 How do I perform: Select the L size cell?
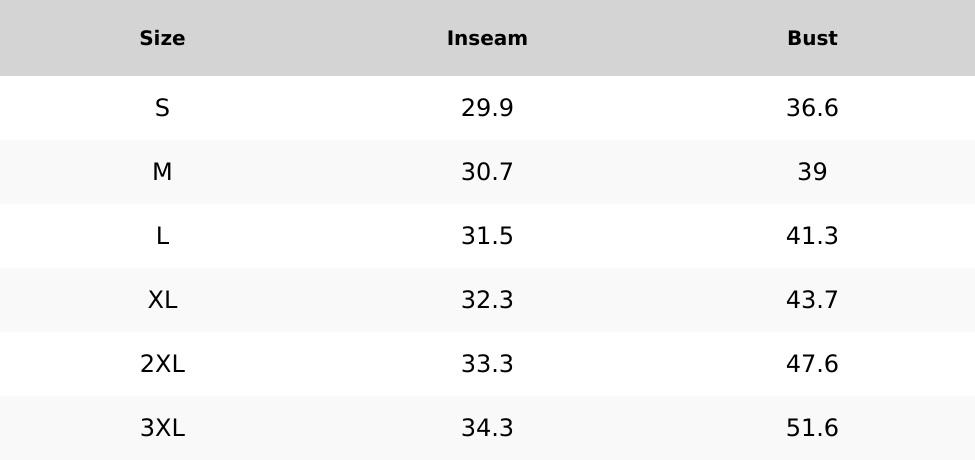[162, 236]
